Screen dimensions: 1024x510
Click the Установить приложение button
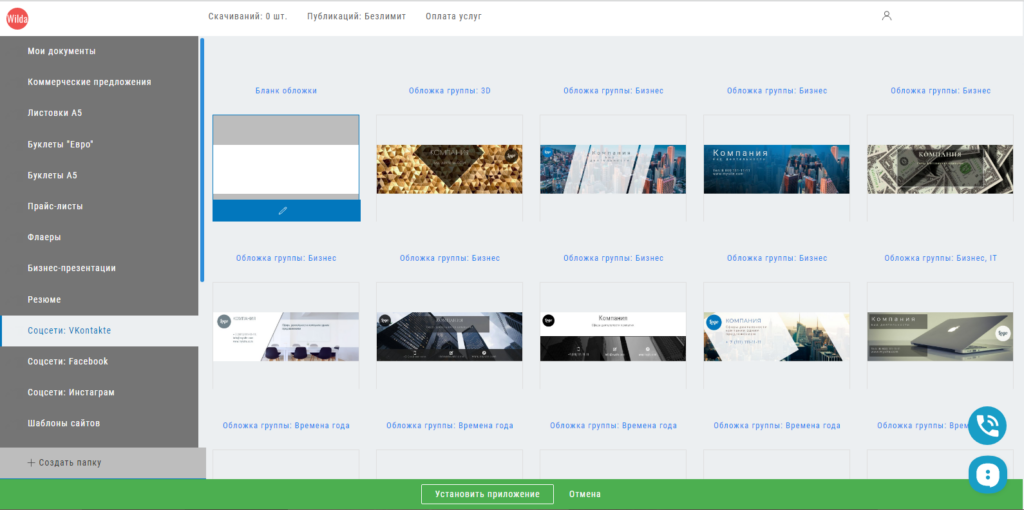click(x=487, y=494)
